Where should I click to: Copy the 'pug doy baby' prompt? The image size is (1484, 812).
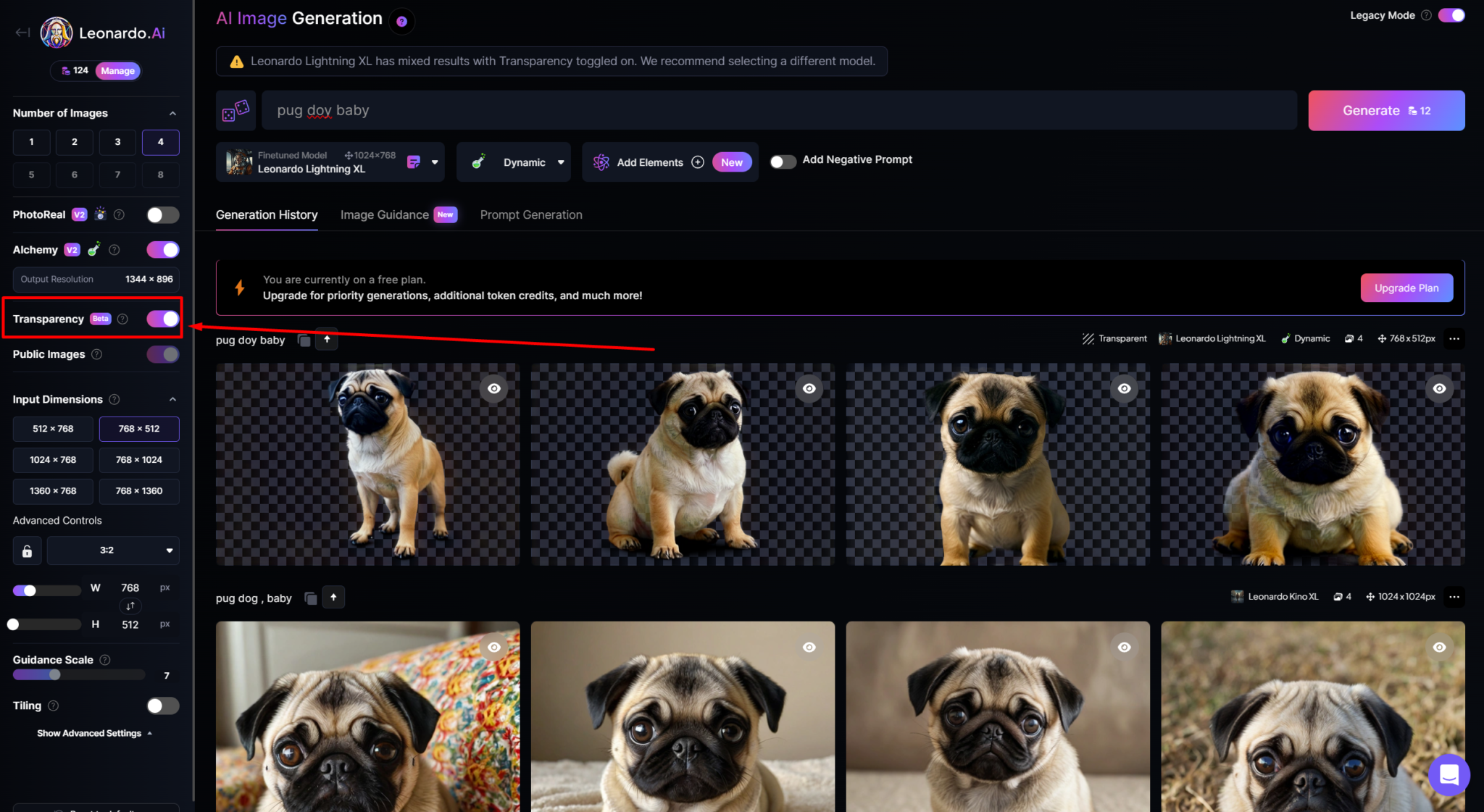click(x=304, y=340)
